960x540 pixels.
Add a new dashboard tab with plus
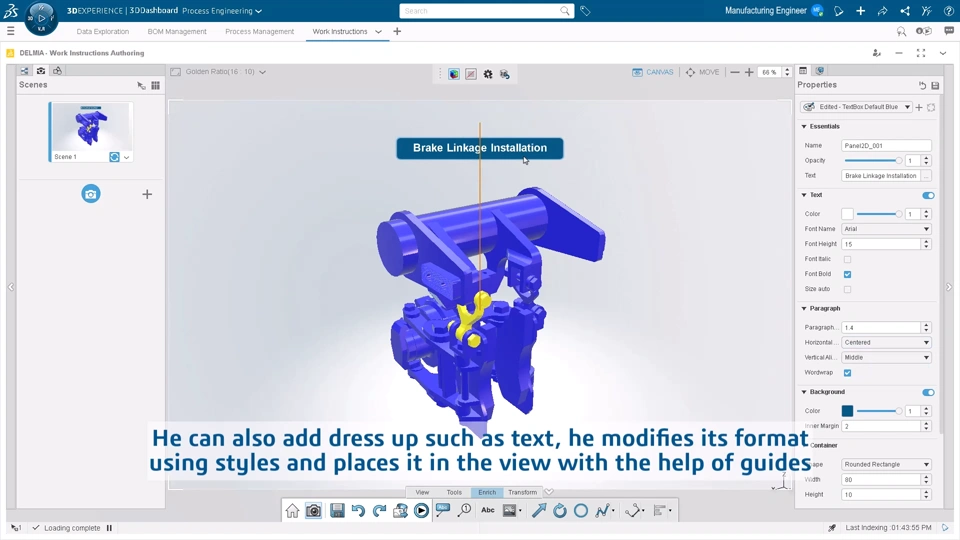point(397,32)
